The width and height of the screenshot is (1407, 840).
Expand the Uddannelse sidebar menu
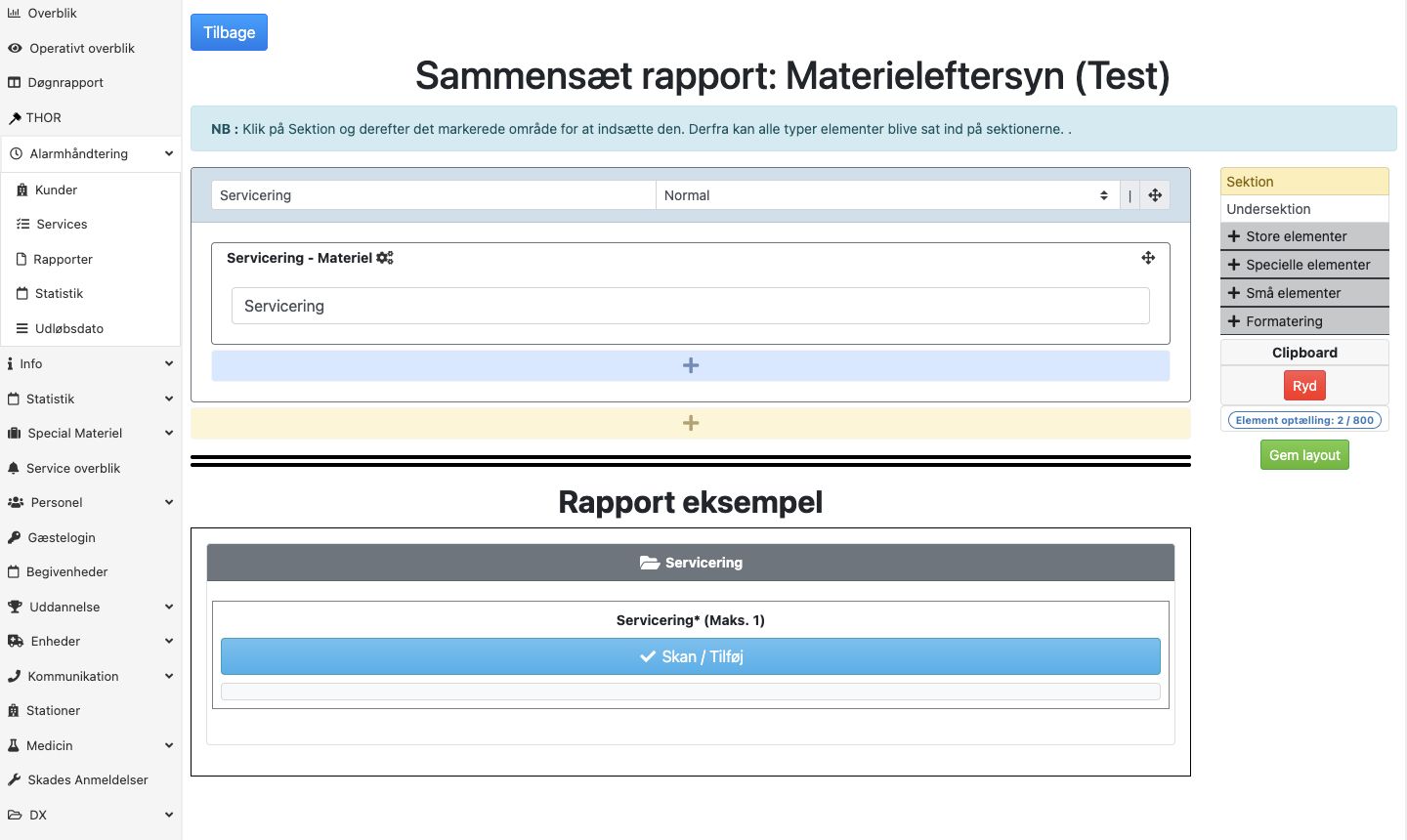coord(90,608)
